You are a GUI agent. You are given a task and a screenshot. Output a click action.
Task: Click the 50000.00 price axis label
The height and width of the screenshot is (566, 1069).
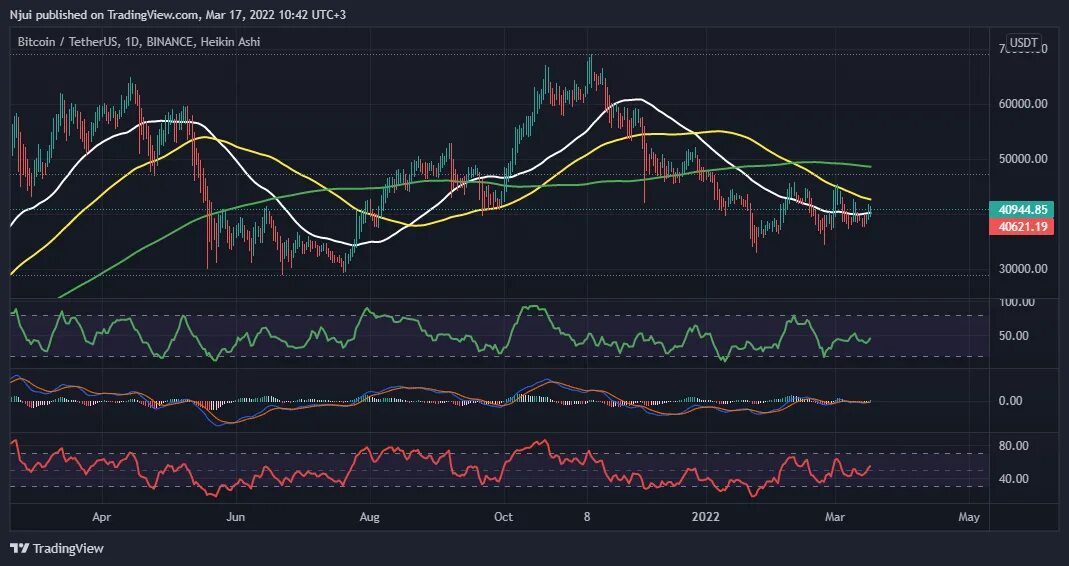tap(1021, 159)
